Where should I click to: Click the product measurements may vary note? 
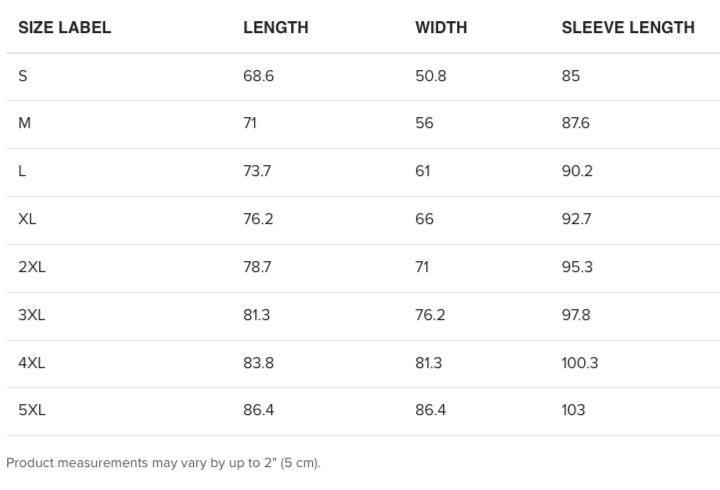(163, 463)
